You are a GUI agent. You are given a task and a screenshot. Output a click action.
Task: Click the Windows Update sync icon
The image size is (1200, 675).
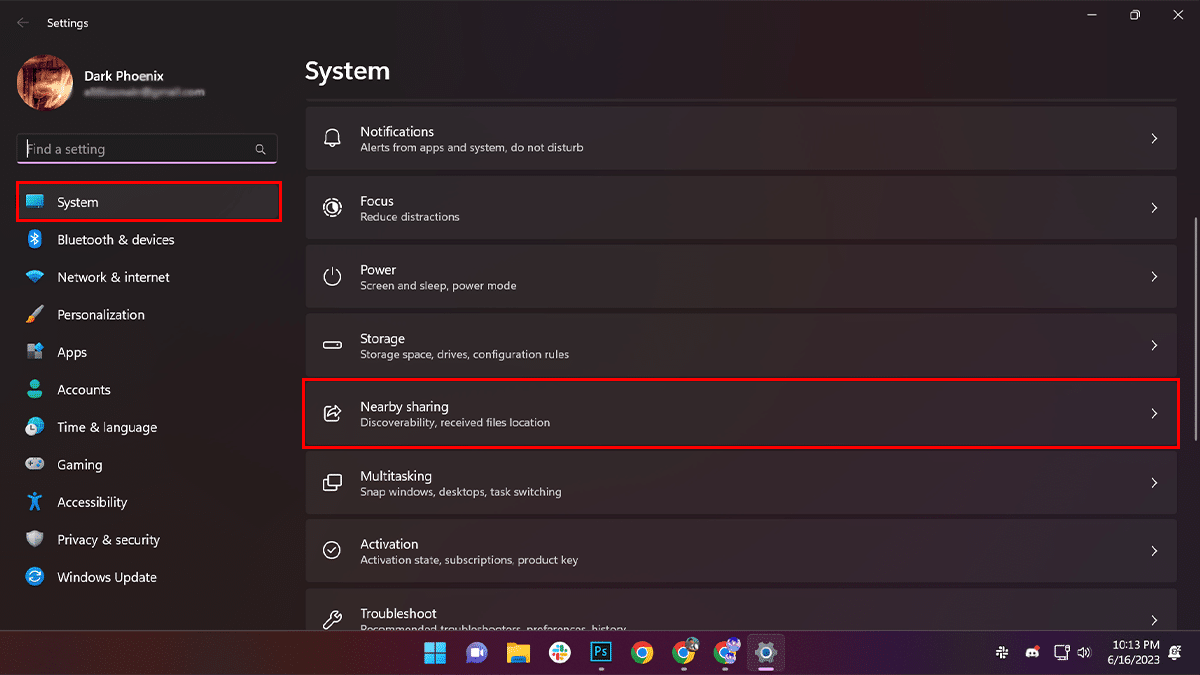coord(35,577)
